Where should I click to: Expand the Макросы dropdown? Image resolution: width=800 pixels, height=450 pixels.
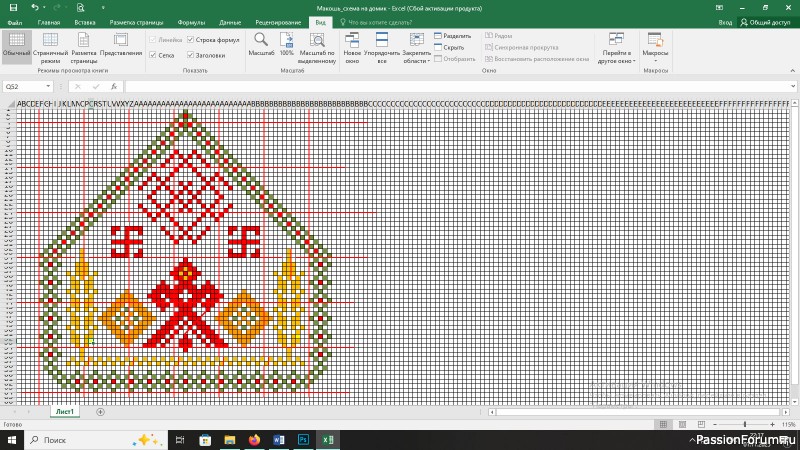(x=656, y=47)
